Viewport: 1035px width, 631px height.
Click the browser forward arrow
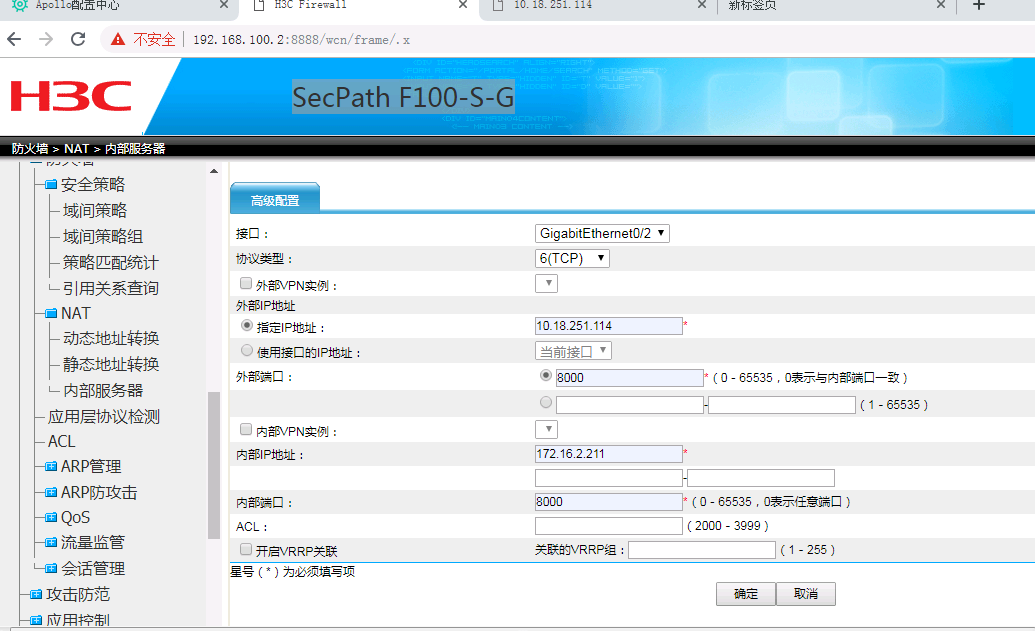[x=46, y=40]
